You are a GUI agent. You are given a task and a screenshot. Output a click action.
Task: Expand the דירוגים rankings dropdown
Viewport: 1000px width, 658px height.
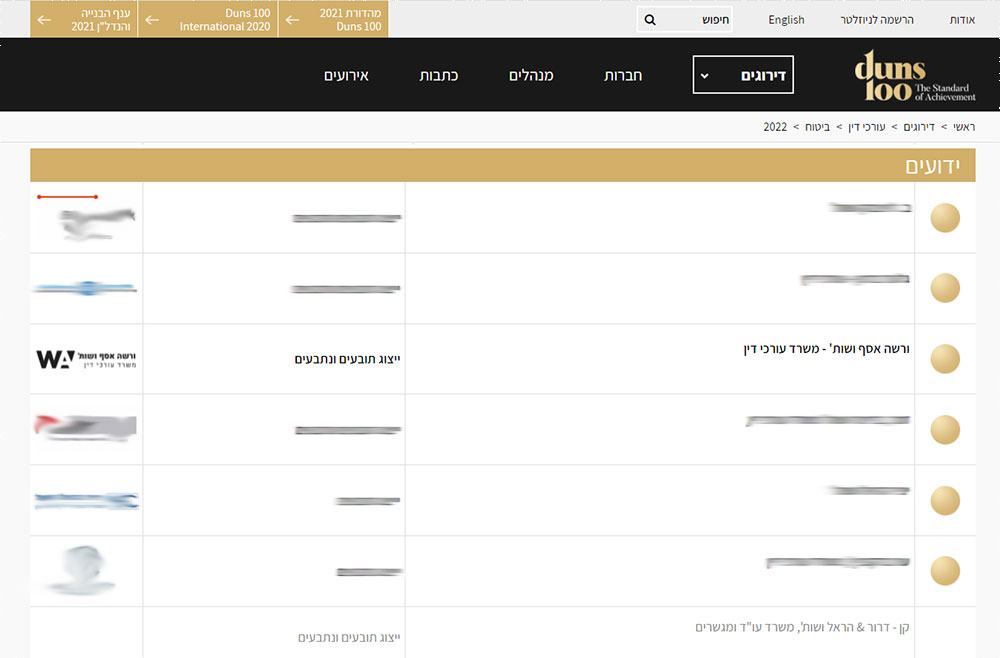coord(743,75)
